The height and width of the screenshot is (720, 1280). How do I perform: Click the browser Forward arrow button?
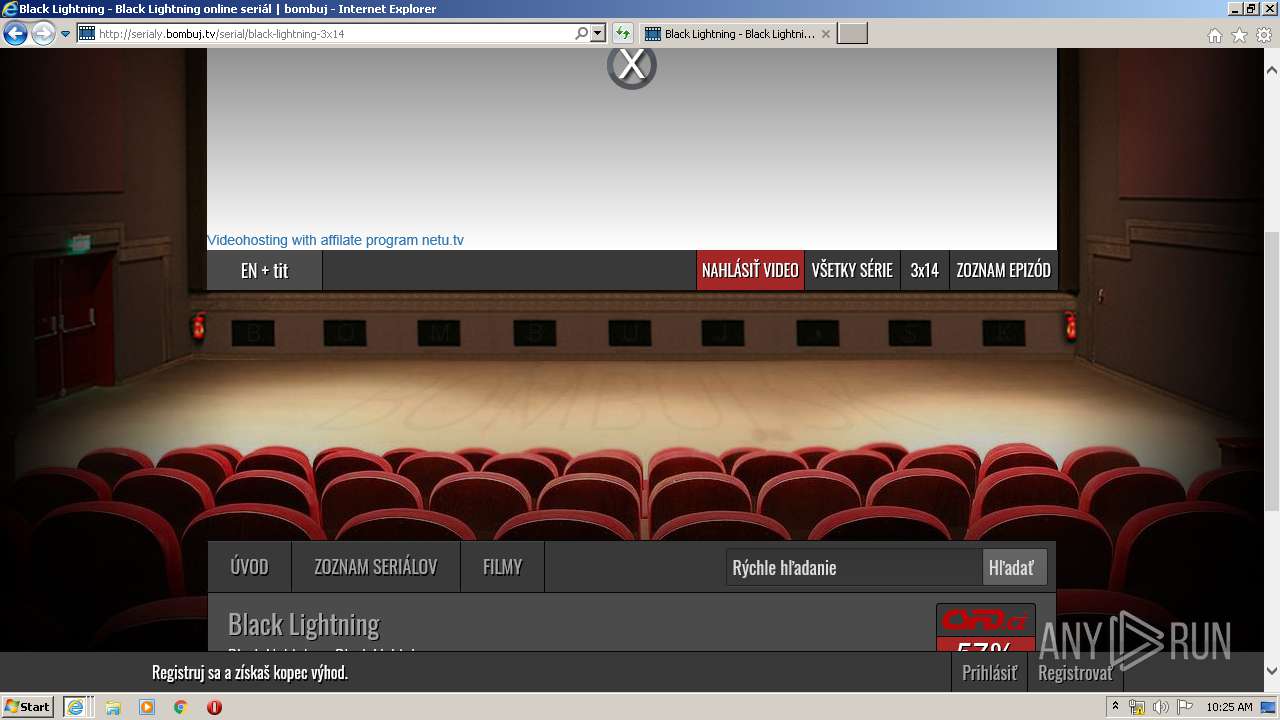(43, 34)
